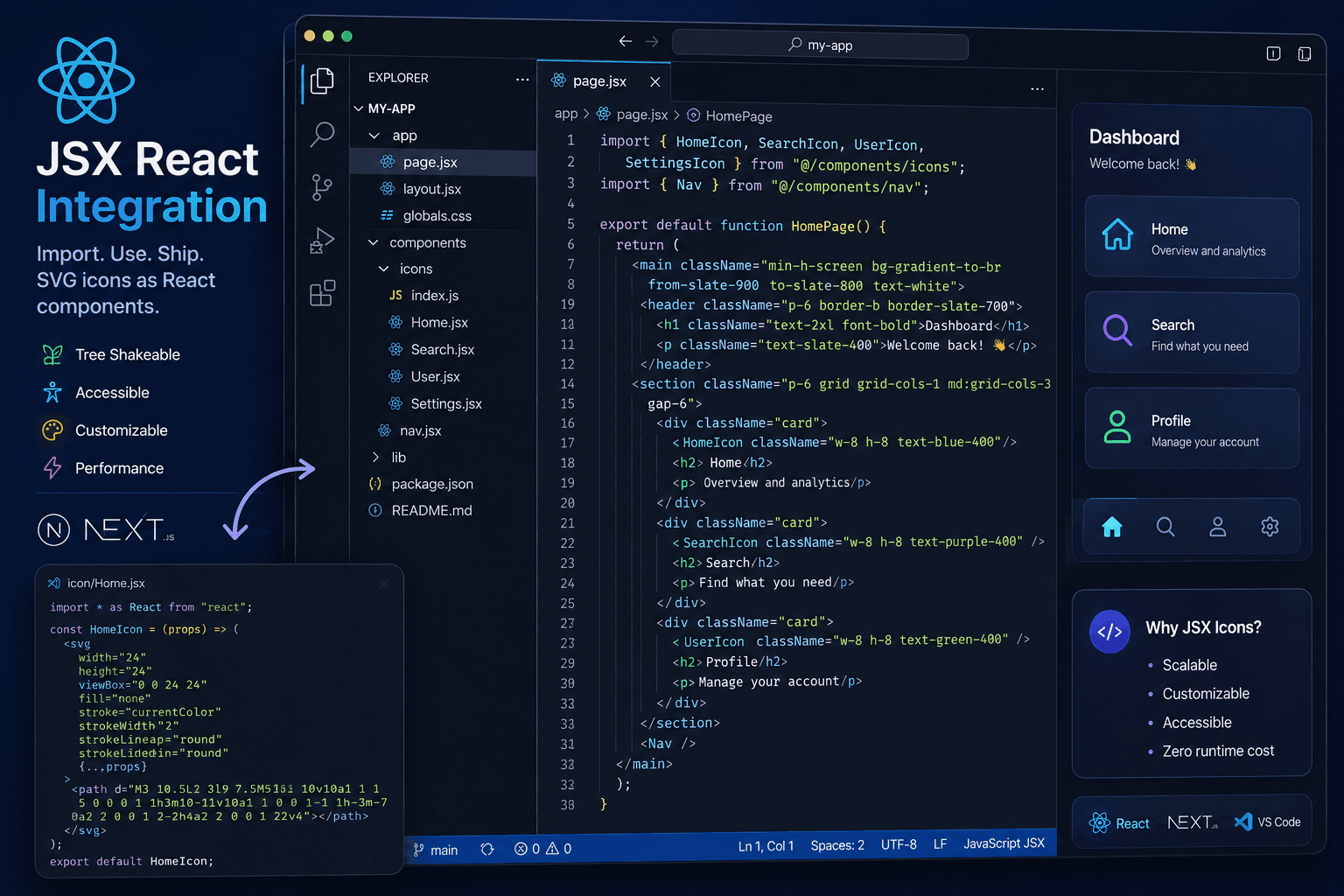Open Run and Debug view

click(322, 241)
